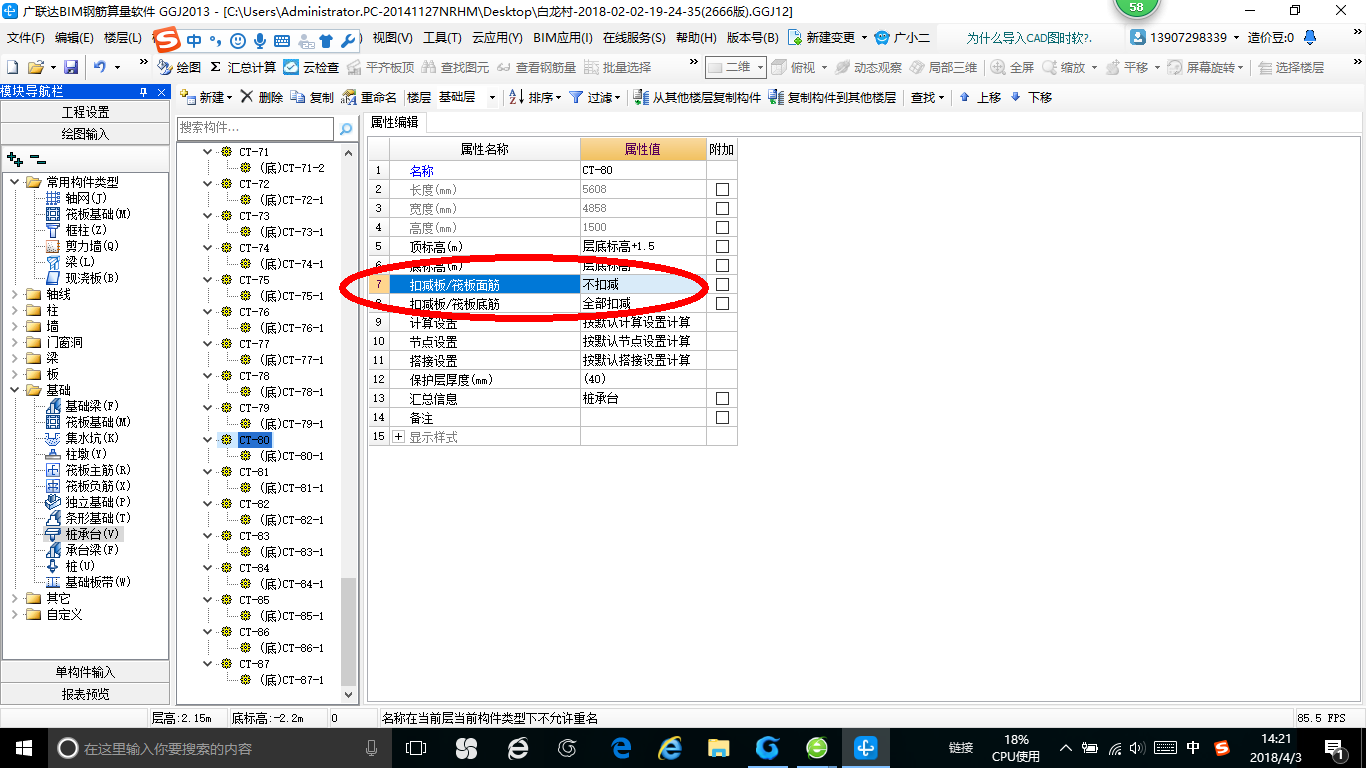Collapse the 基础 tree node

[15, 390]
